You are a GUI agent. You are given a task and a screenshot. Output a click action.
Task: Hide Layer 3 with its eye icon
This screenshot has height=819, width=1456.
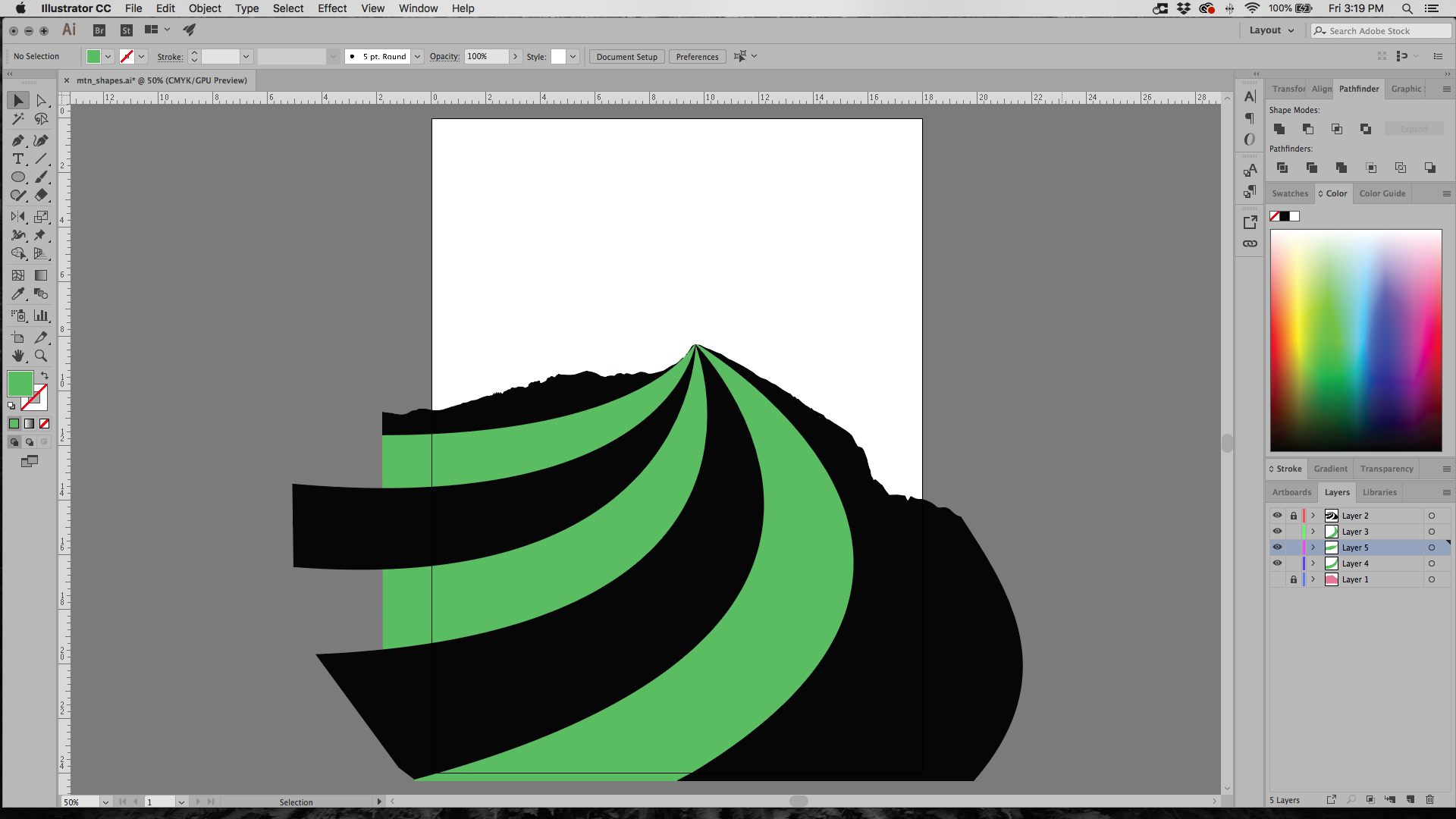[x=1277, y=532]
